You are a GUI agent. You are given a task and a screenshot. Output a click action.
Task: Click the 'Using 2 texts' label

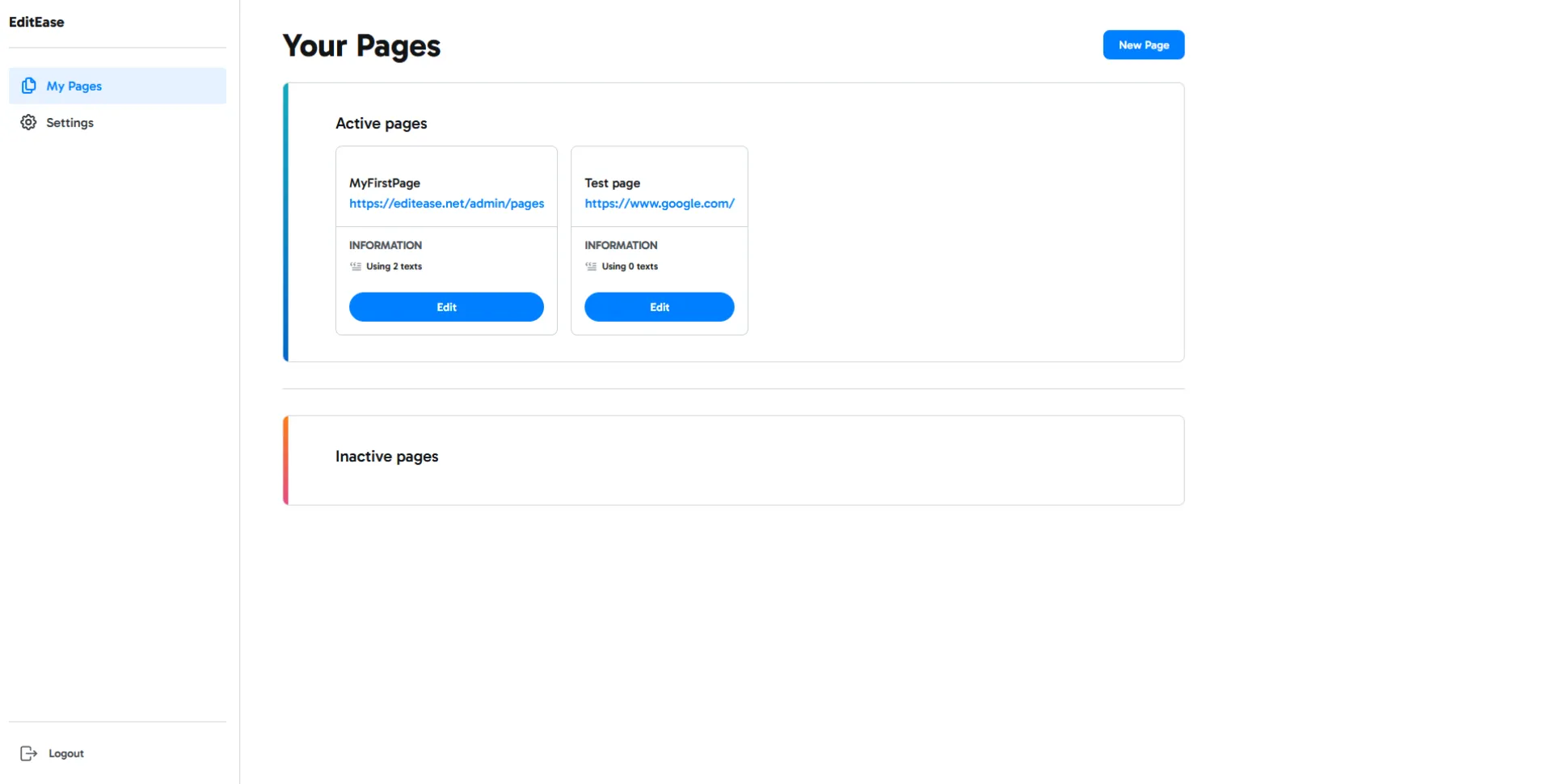(x=394, y=266)
